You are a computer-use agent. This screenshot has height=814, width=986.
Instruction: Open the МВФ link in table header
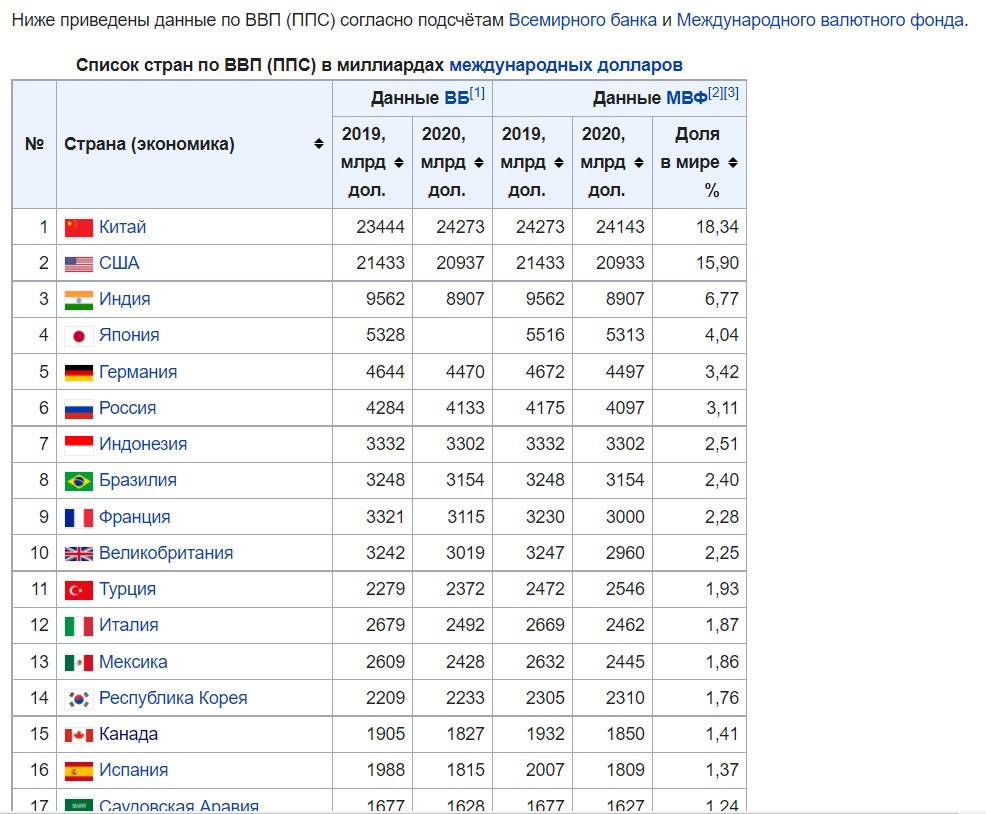[687, 98]
